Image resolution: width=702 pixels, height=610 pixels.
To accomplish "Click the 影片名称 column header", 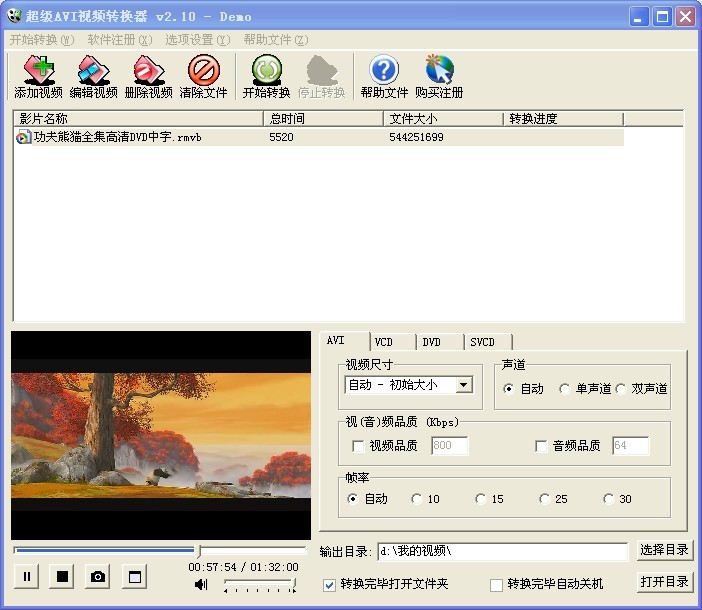I will coord(139,119).
